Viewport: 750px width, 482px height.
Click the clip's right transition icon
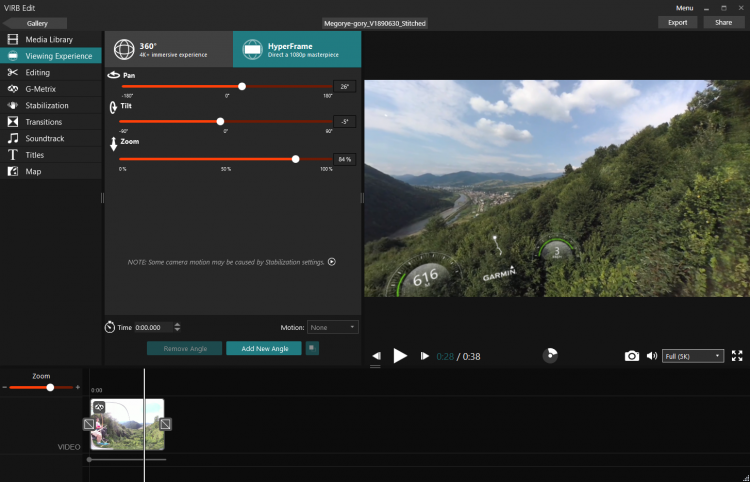point(165,424)
